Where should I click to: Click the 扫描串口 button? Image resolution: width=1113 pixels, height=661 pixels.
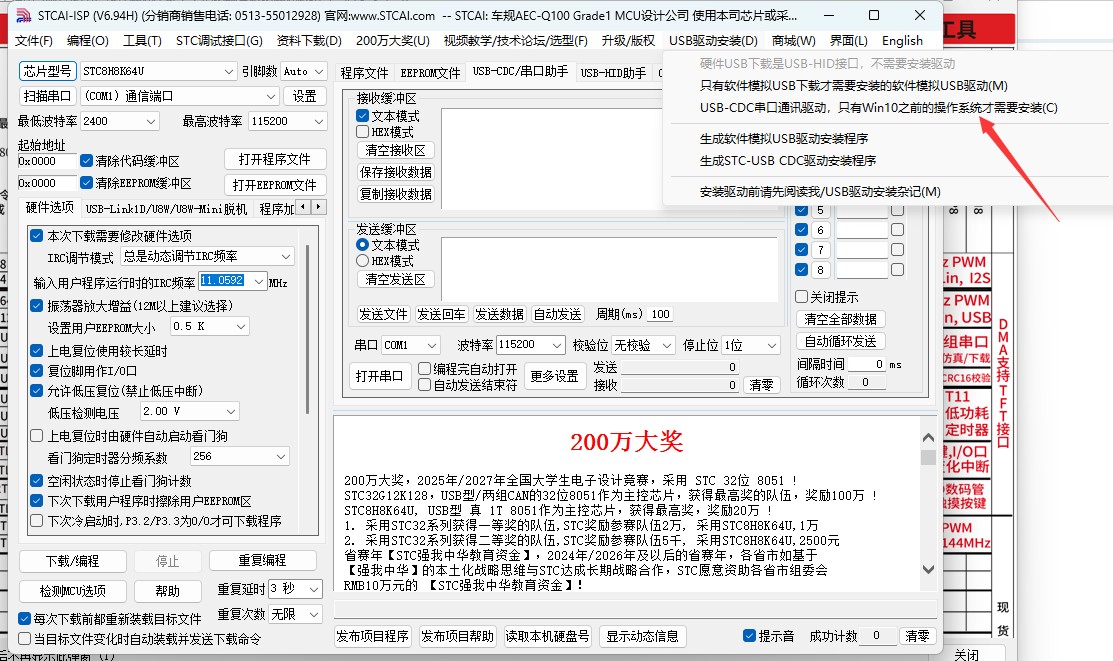point(48,96)
